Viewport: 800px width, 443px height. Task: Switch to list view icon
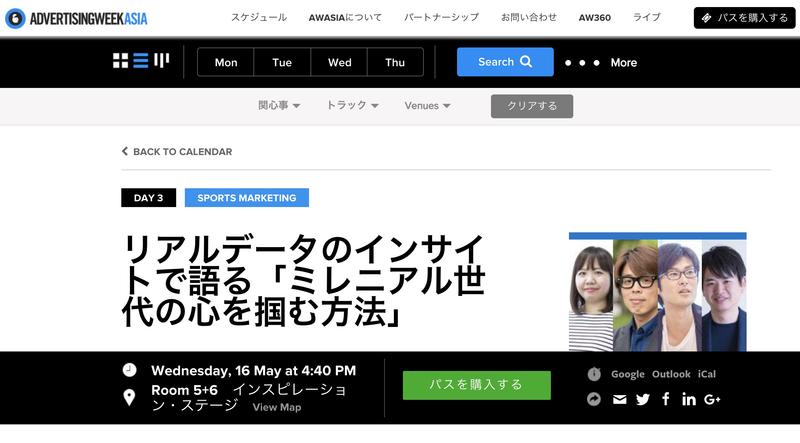pyautogui.click(x=141, y=61)
